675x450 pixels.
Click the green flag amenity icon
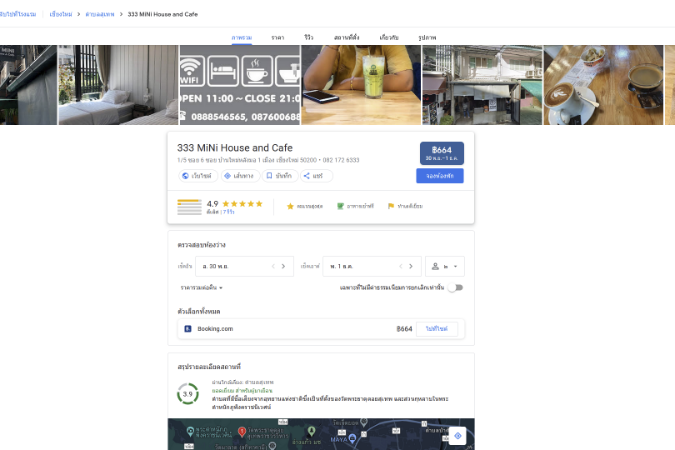coord(340,206)
